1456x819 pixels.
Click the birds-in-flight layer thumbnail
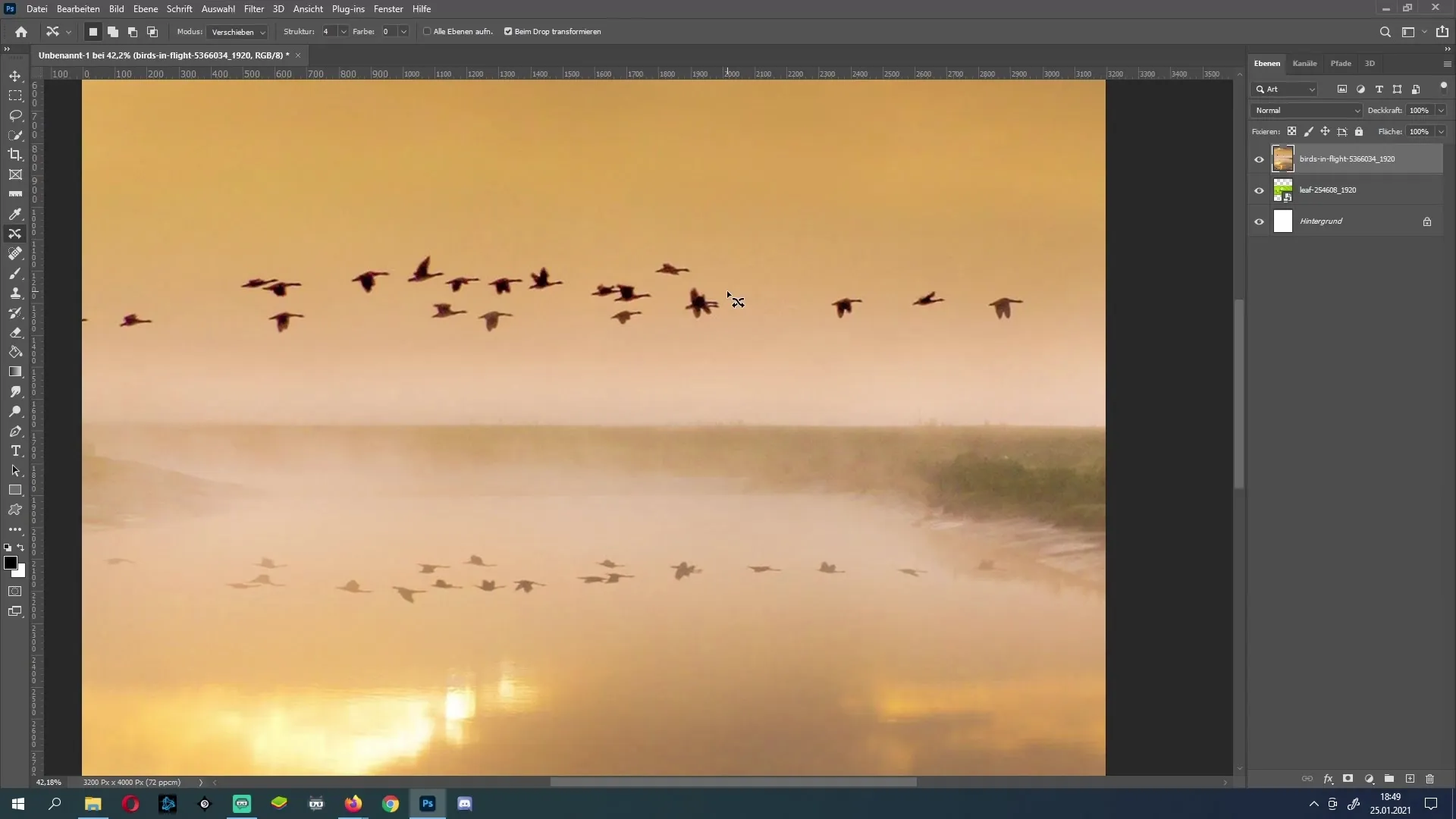pyautogui.click(x=1283, y=158)
